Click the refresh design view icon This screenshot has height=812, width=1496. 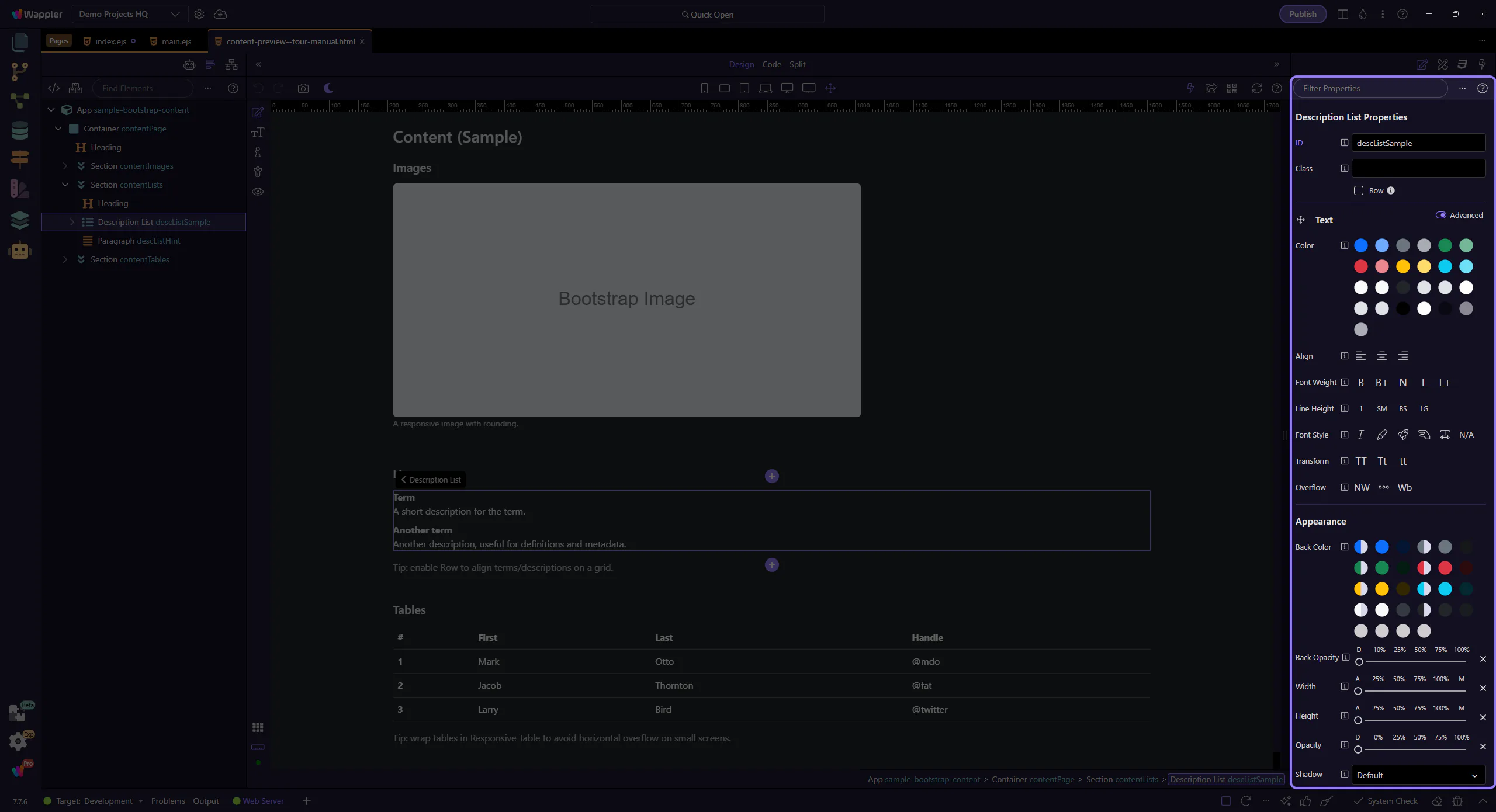[1256, 88]
